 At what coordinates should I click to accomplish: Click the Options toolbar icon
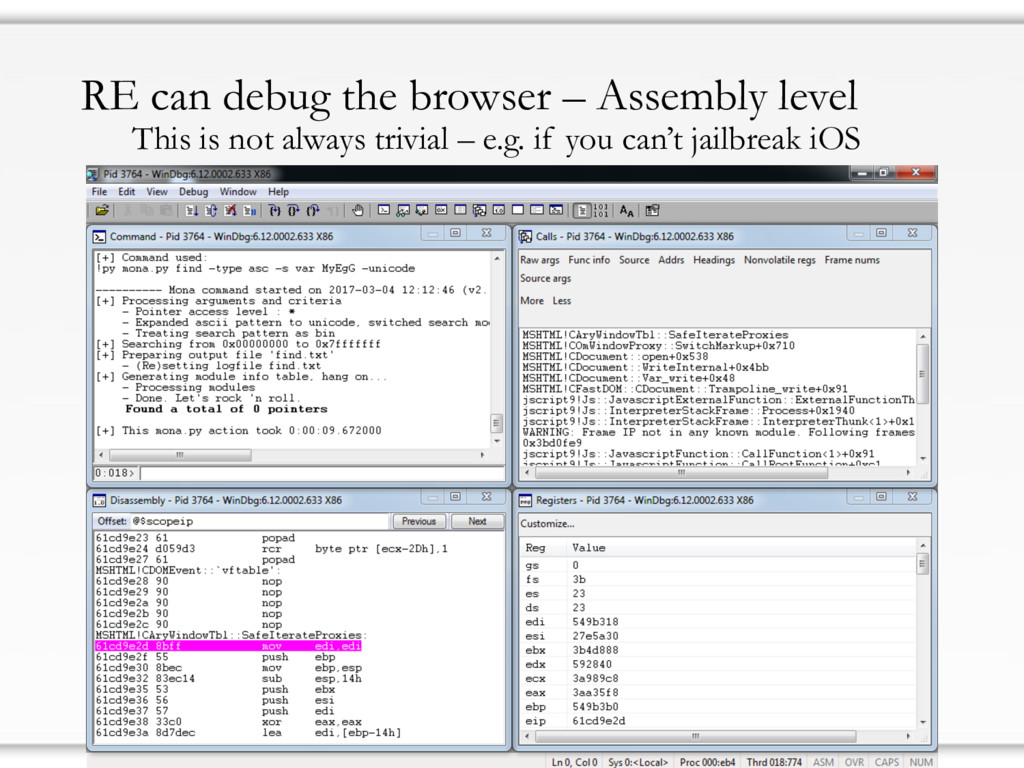(652, 210)
